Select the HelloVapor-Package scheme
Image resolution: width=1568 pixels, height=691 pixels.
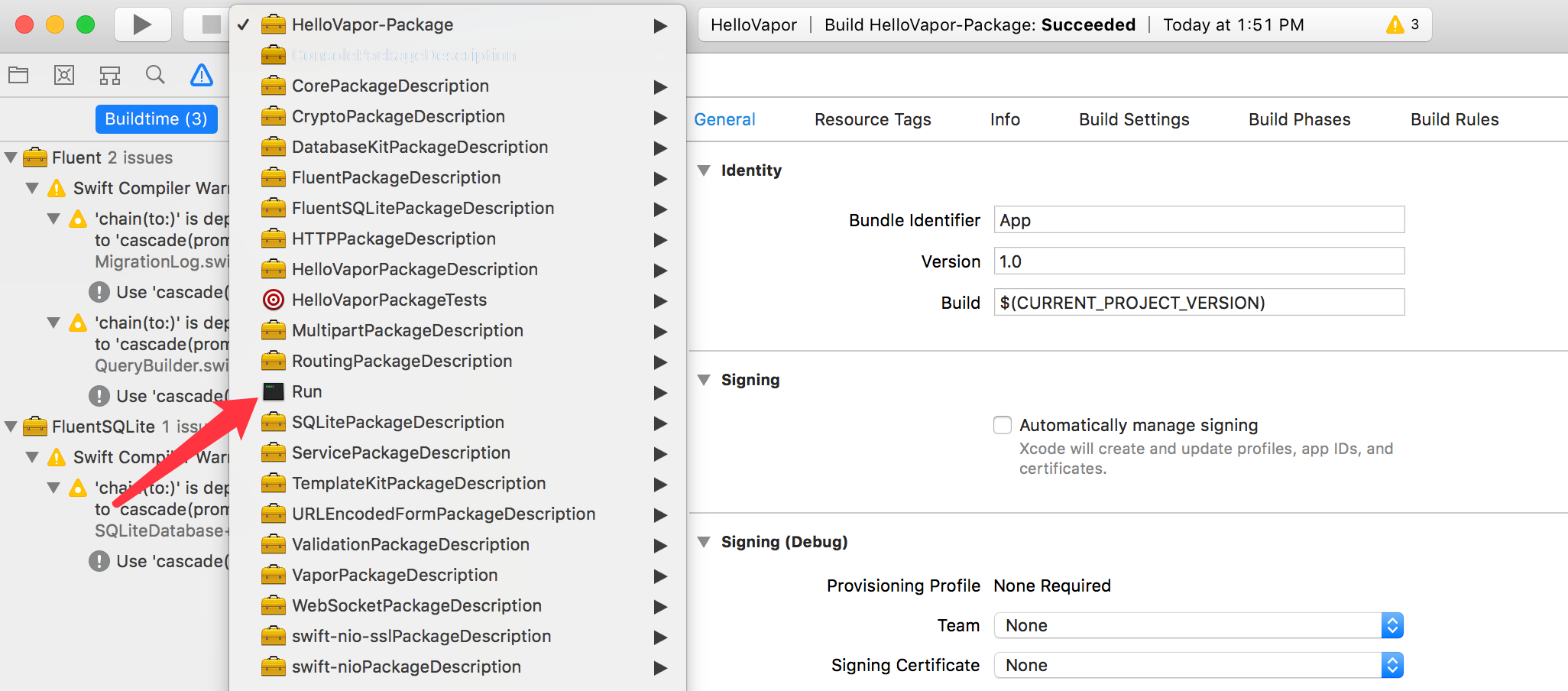point(457,24)
